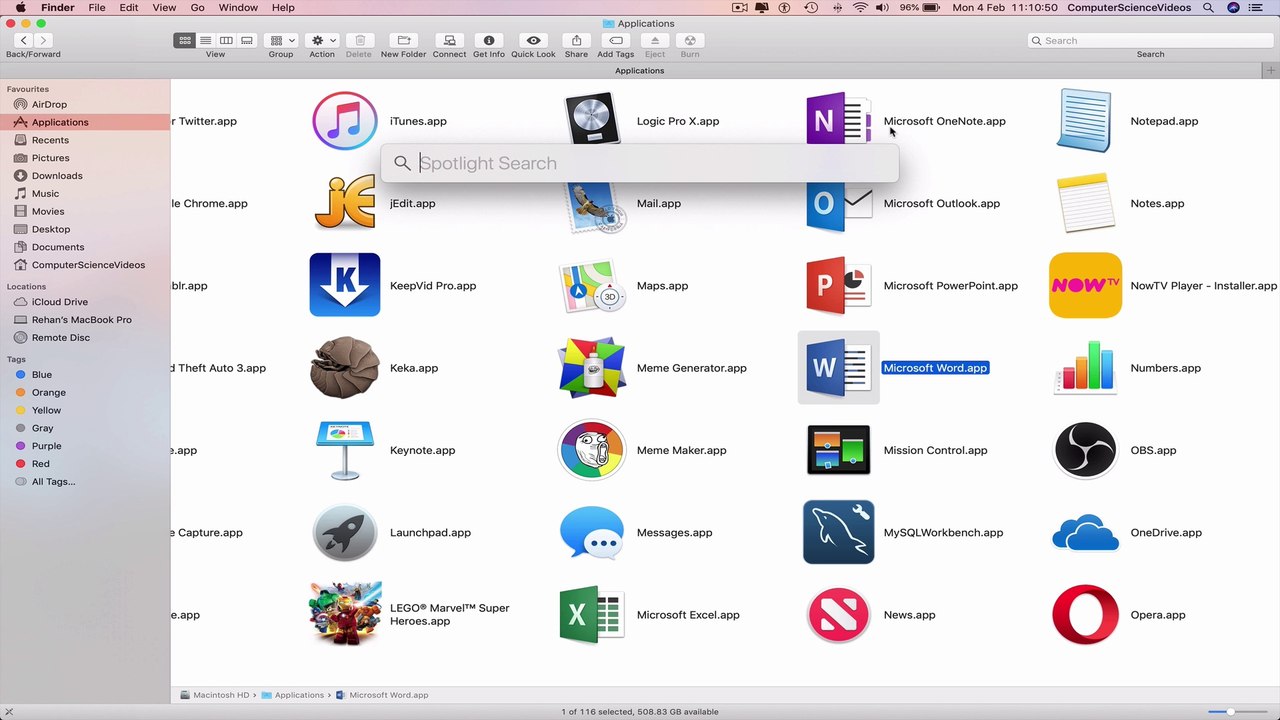The width and height of the screenshot is (1280, 720).
Task: Select the Meme Generator app icon
Action: coord(592,367)
